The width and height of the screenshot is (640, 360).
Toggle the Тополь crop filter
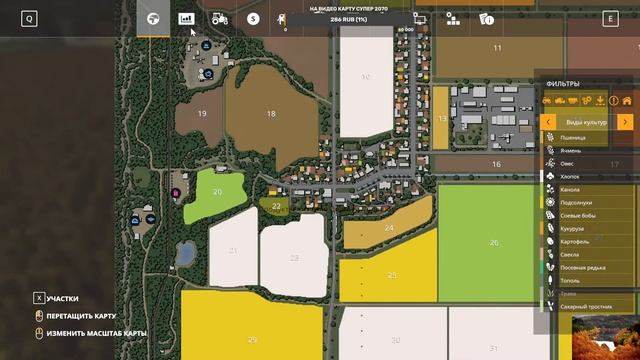[587, 281]
